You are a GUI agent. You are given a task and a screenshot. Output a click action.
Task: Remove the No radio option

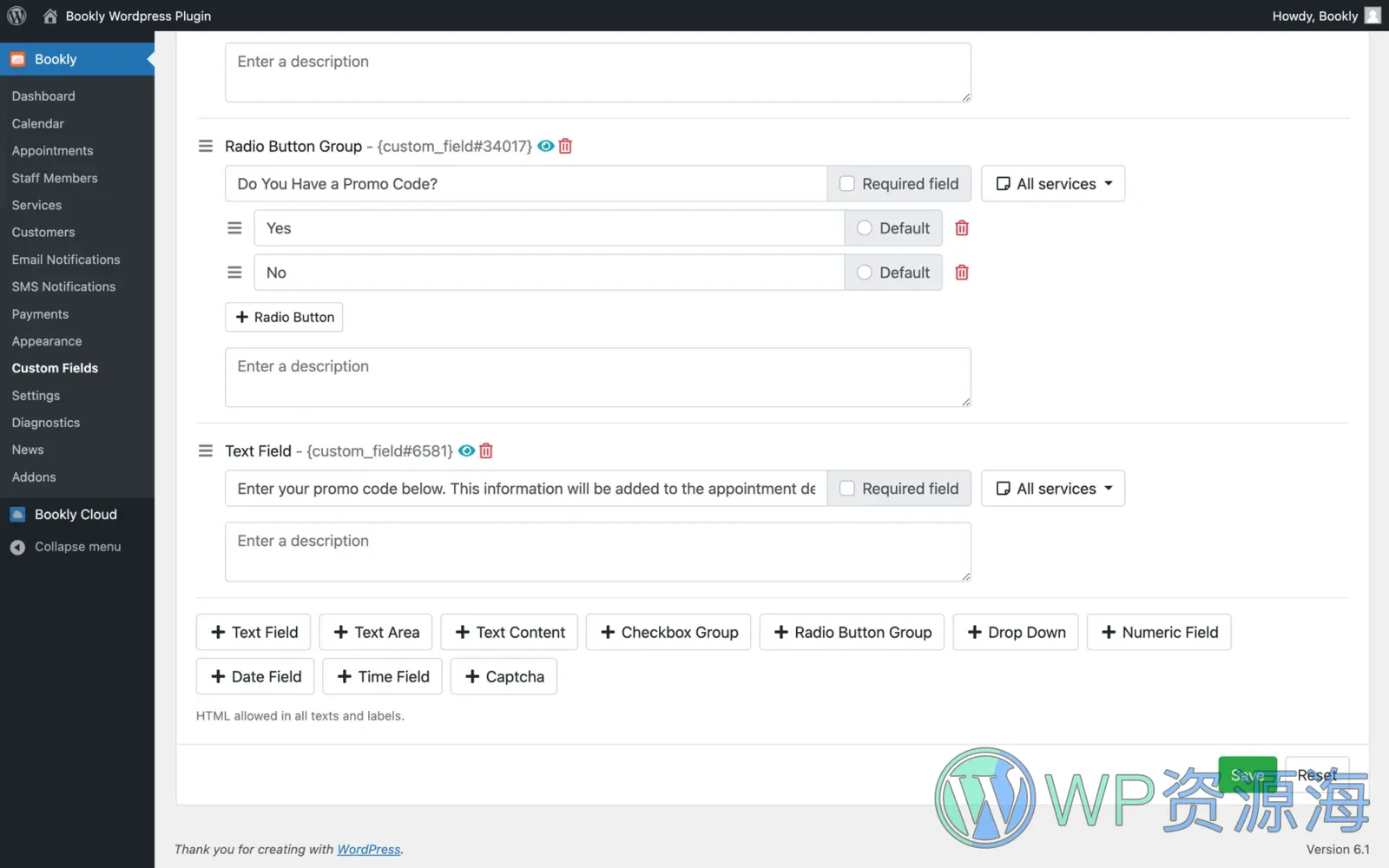click(x=962, y=273)
